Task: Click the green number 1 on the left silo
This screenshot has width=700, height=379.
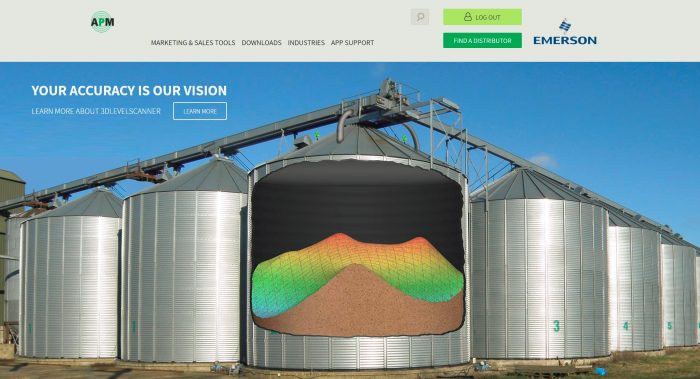Action: (133, 327)
